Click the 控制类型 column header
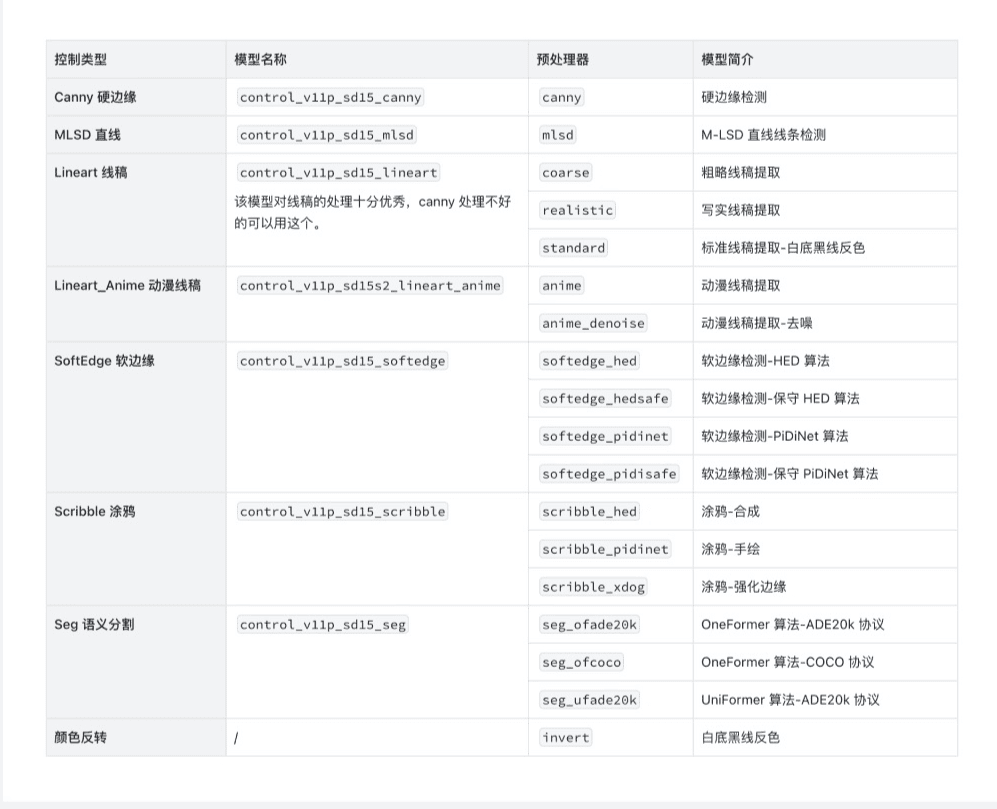 136,60
